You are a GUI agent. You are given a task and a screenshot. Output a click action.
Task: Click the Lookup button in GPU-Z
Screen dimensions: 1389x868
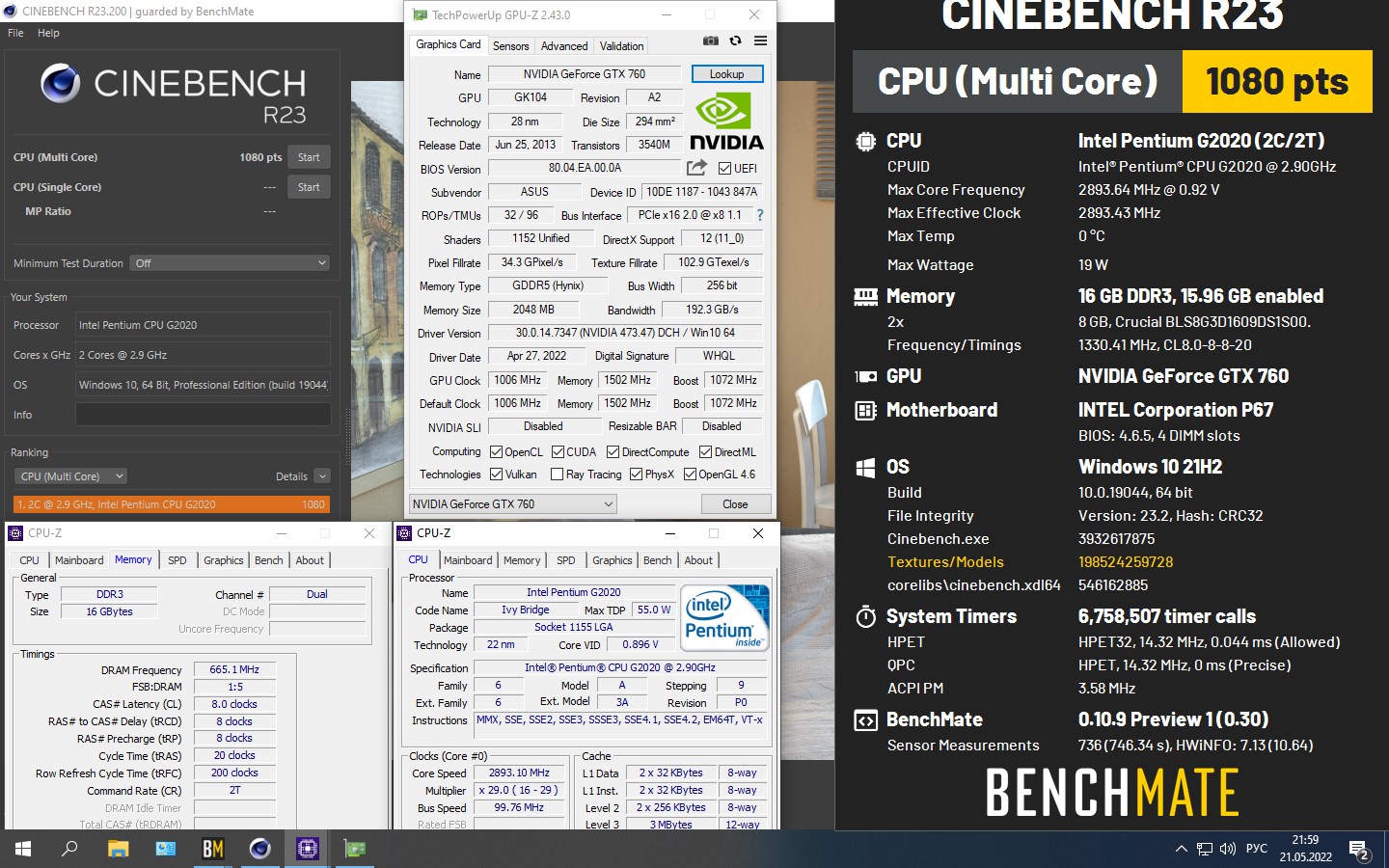(727, 74)
